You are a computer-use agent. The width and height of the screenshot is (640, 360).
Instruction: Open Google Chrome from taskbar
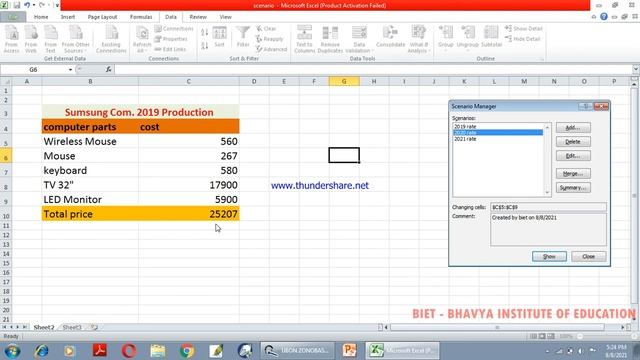187,351
